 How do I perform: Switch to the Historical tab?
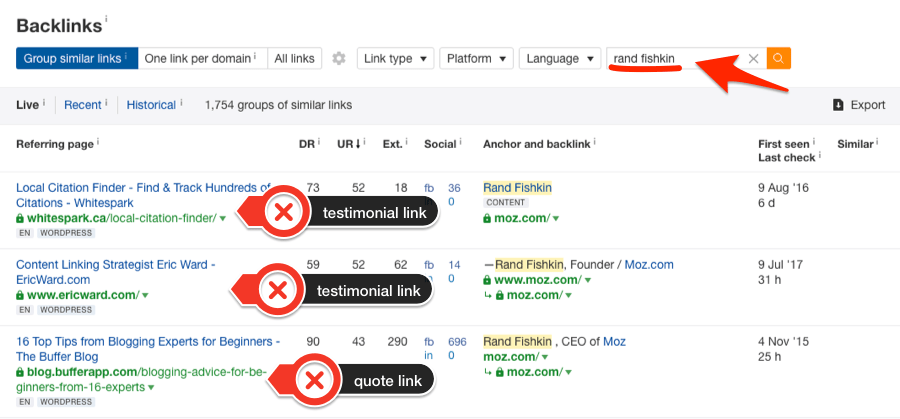pyautogui.click(x=151, y=105)
